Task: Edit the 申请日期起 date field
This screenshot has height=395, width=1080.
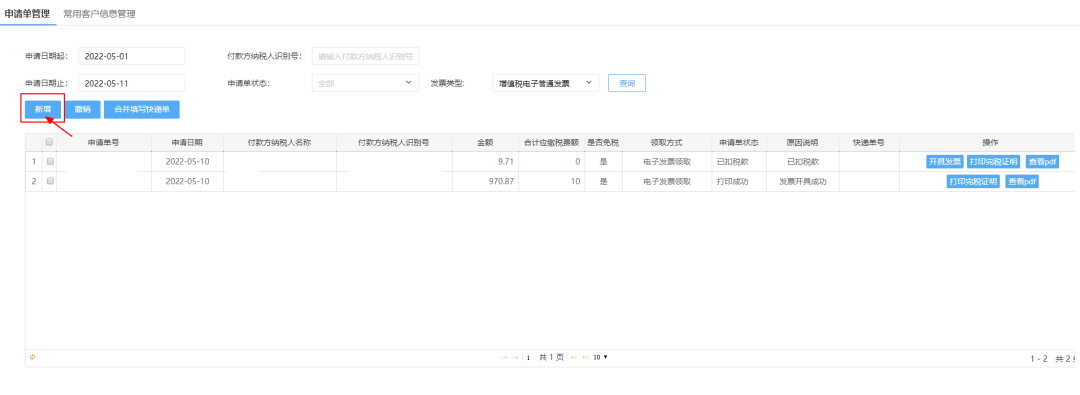Action: tap(132, 56)
